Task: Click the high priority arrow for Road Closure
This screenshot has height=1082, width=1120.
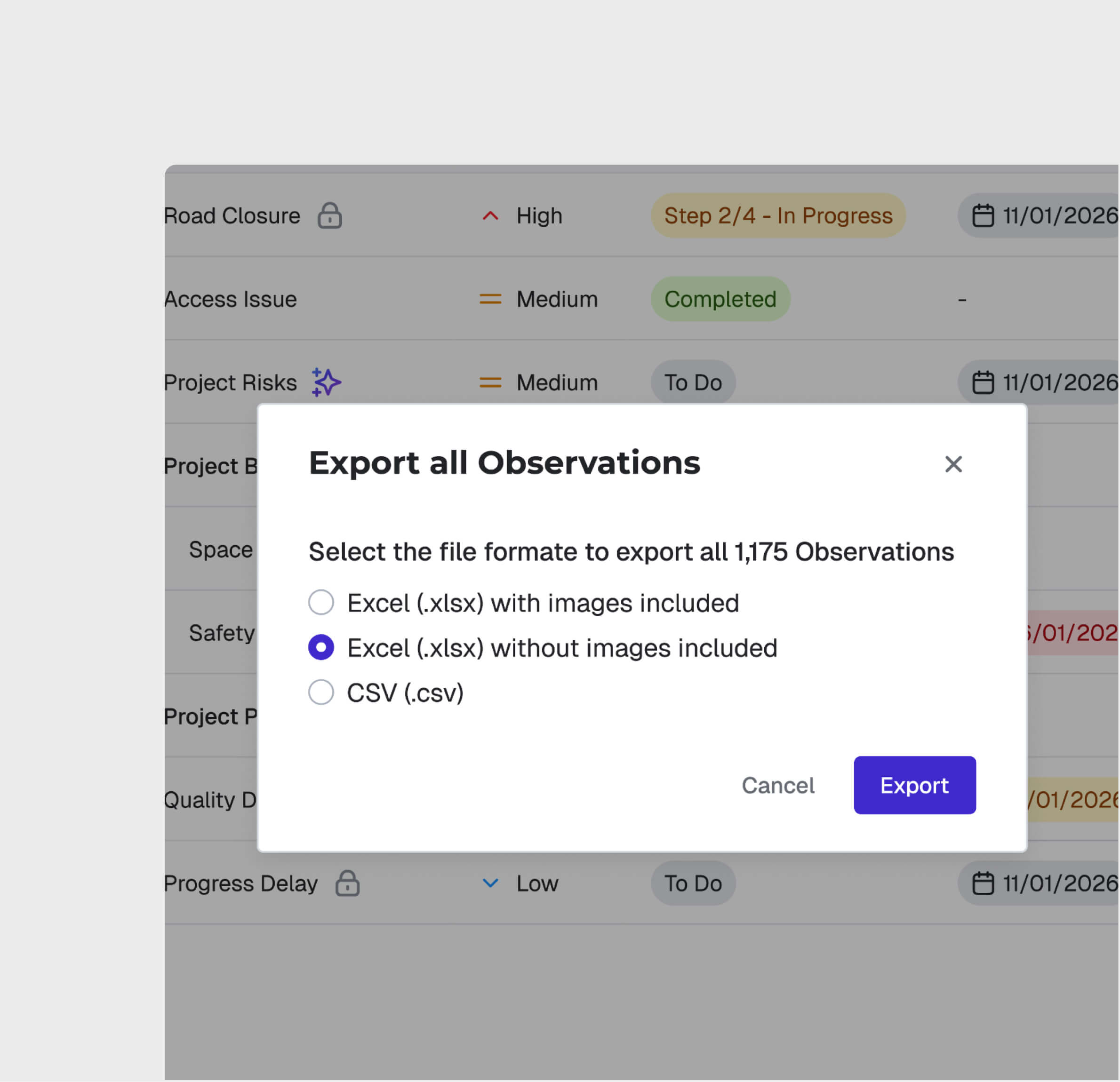Action: [490, 216]
